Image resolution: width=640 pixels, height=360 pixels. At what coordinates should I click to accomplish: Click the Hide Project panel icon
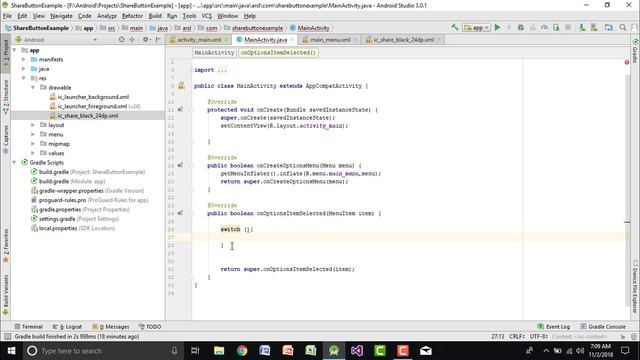tap(158, 40)
